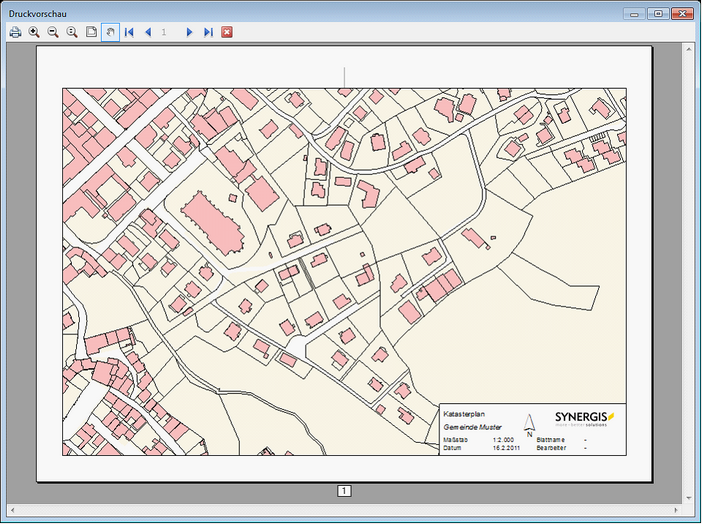Go to the next page
This screenshot has height=524, width=702.
(189, 32)
